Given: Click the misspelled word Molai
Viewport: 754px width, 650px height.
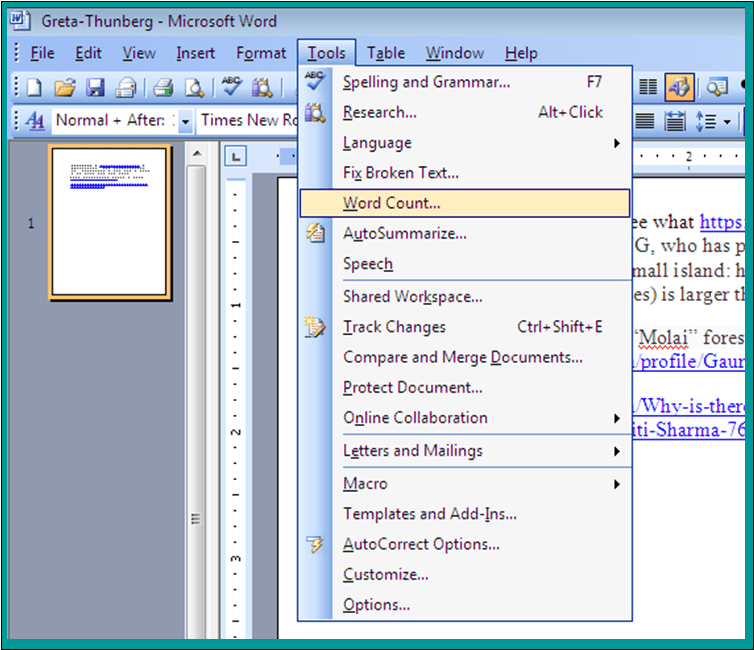Looking at the screenshot, I should (x=664, y=338).
